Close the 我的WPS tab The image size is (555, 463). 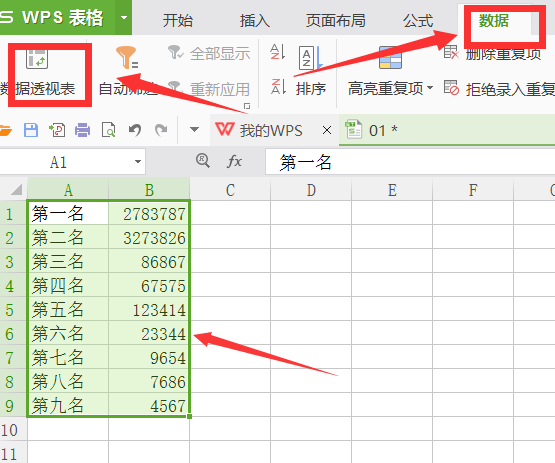(x=327, y=130)
